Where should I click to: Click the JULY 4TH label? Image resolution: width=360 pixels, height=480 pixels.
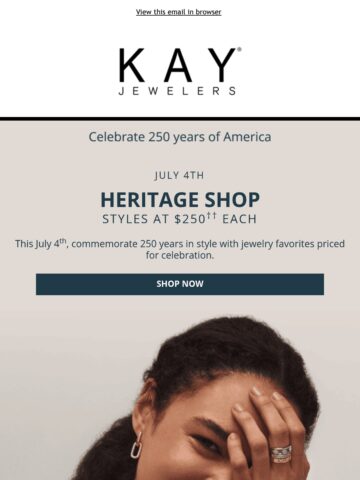(x=179, y=175)
